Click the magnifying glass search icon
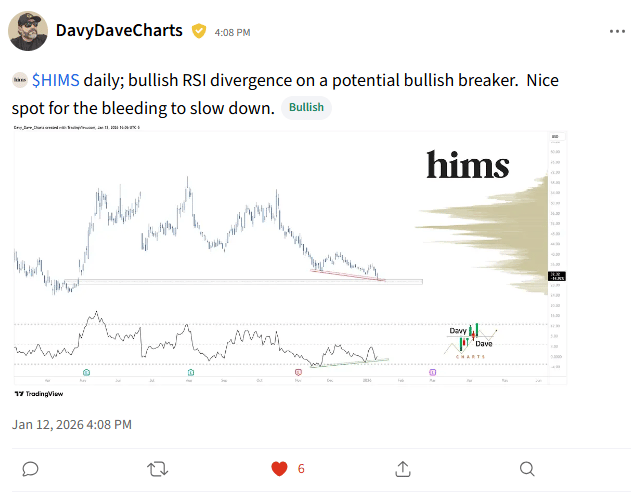The height and width of the screenshot is (497, 631). 527,469
